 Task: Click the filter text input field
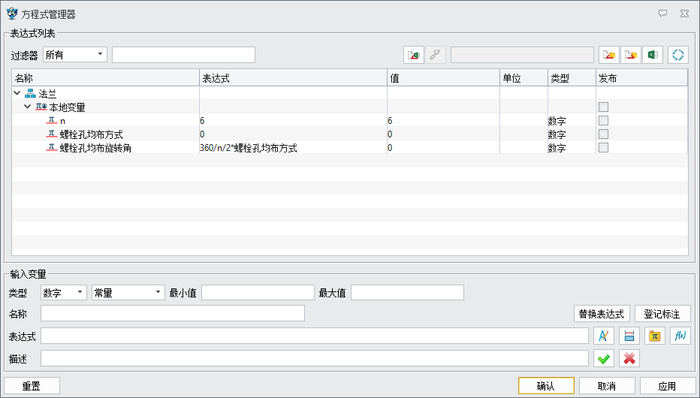point(183,55)
